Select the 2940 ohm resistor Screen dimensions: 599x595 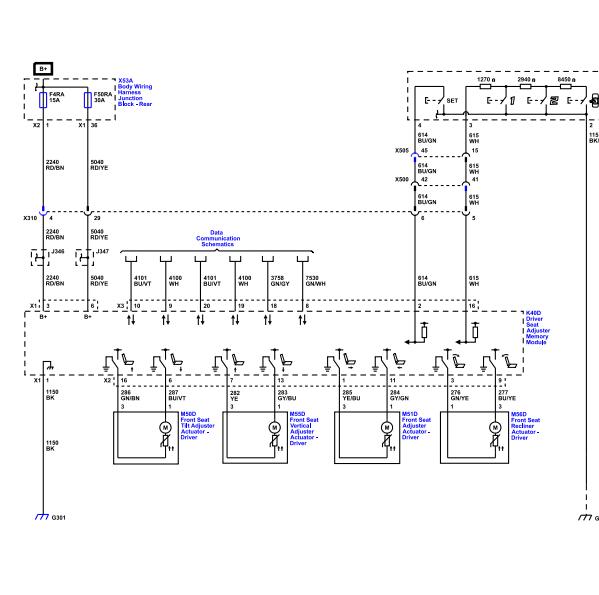pyautogui.click(x=526, y=87)
